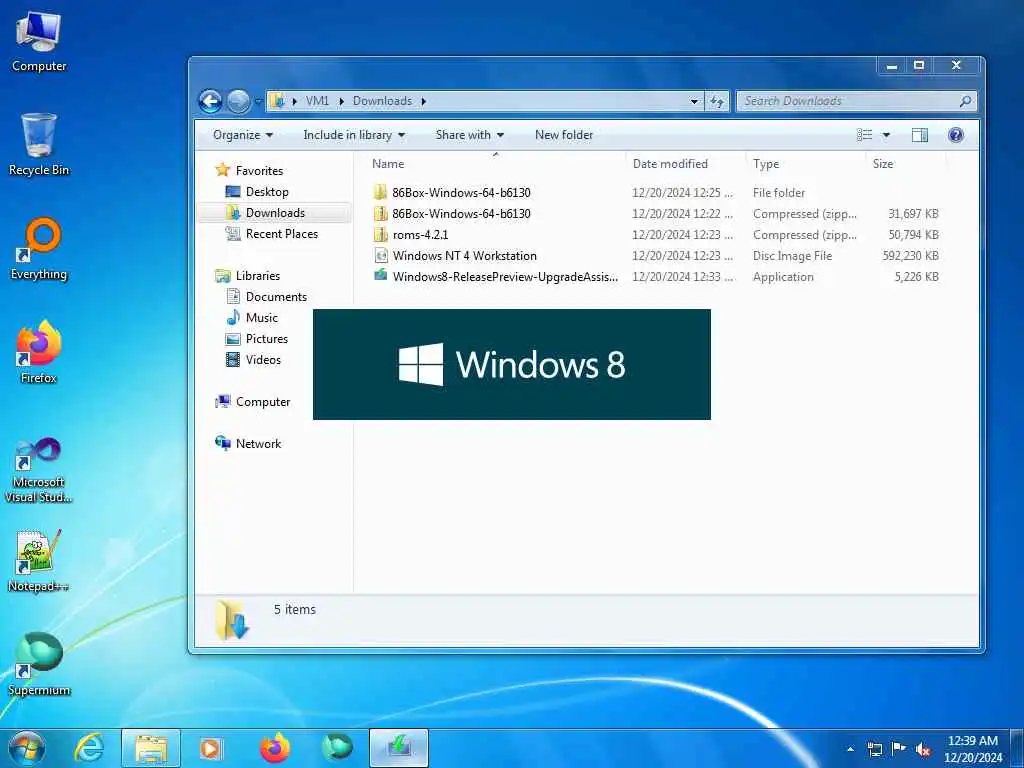Click the Explorer Back navigation button
Image resolution: width=1024 pixels, height=768 pixels.
pos(210,101)
